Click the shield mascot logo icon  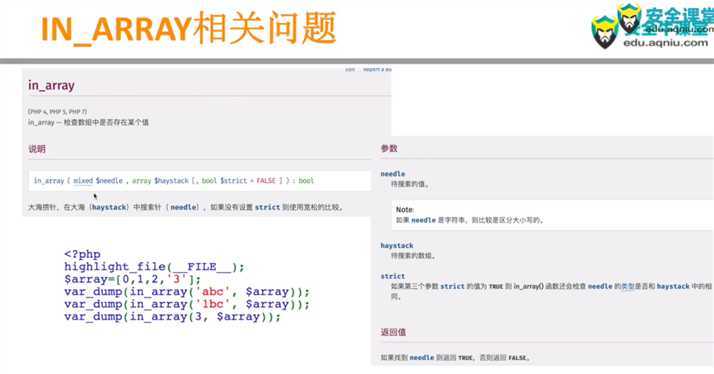pos(605,32)
